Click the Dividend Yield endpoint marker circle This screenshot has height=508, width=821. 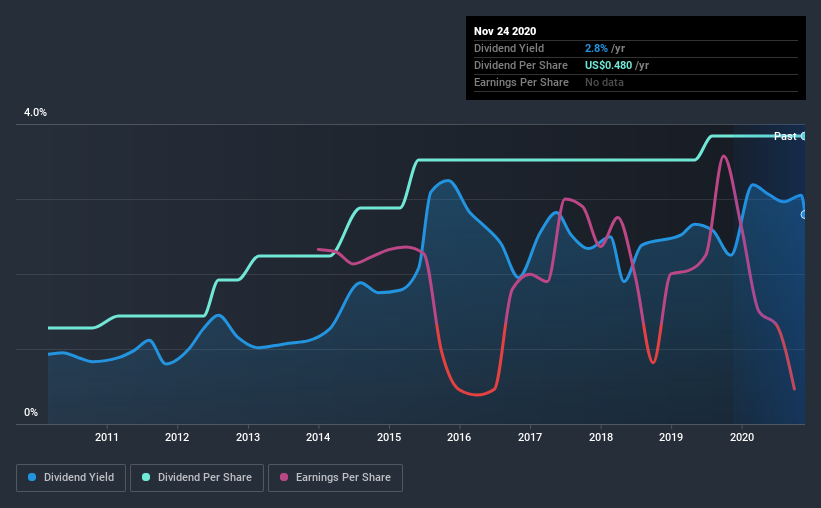click(803, 215)
